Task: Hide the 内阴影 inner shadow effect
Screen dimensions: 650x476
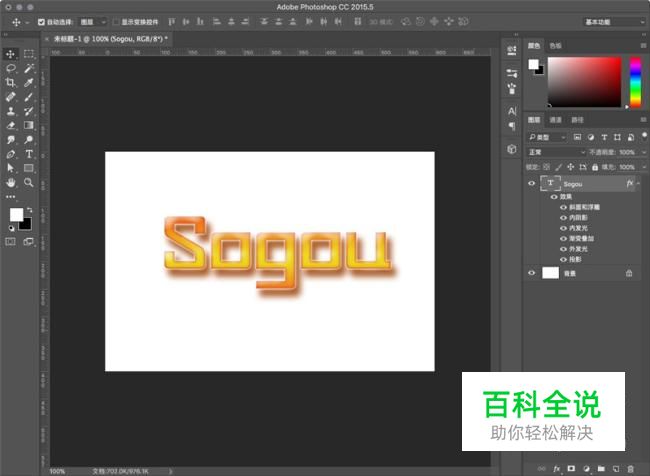Action: coord(563,218)
